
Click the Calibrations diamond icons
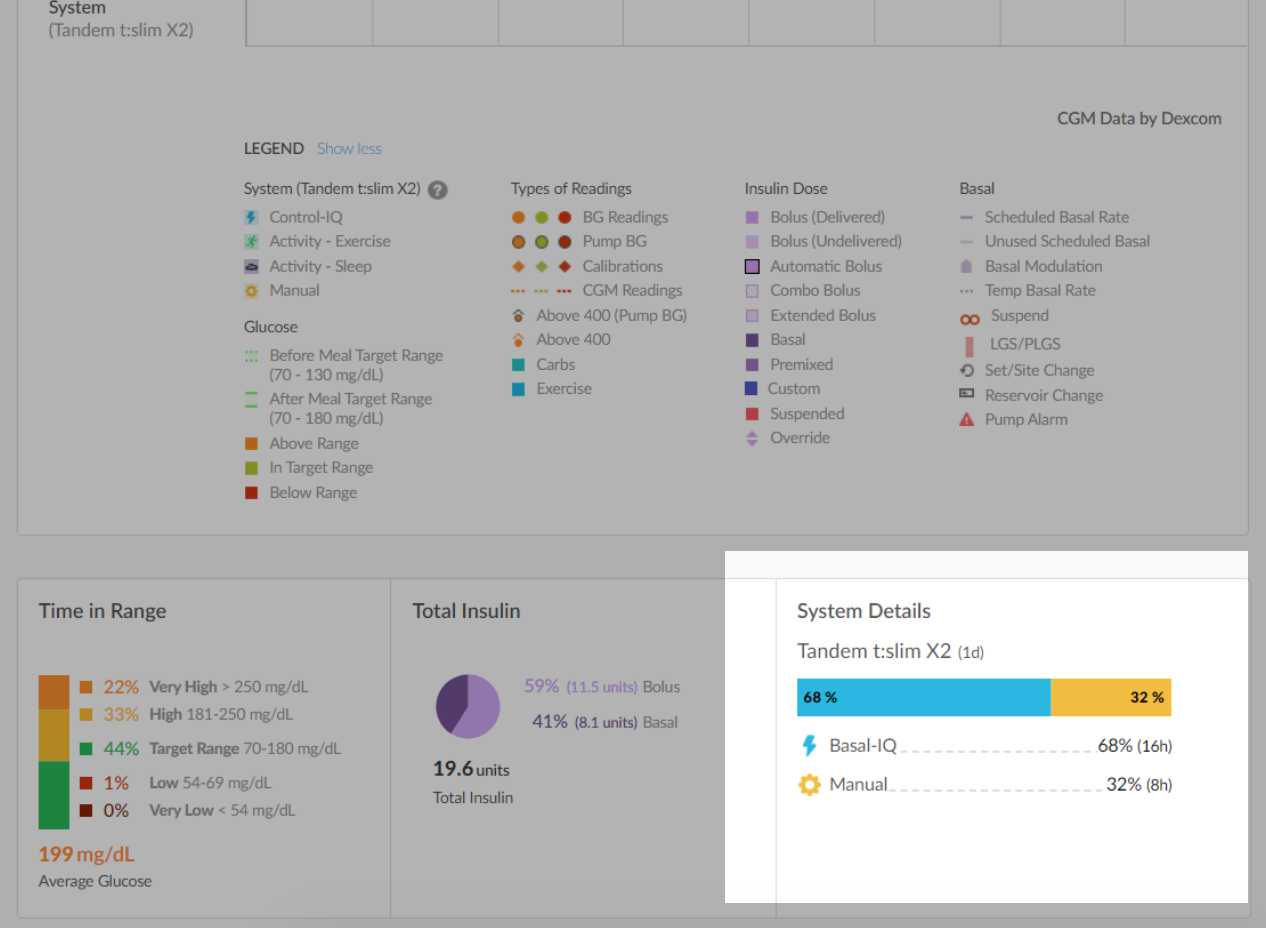click(x=541, y=266)
